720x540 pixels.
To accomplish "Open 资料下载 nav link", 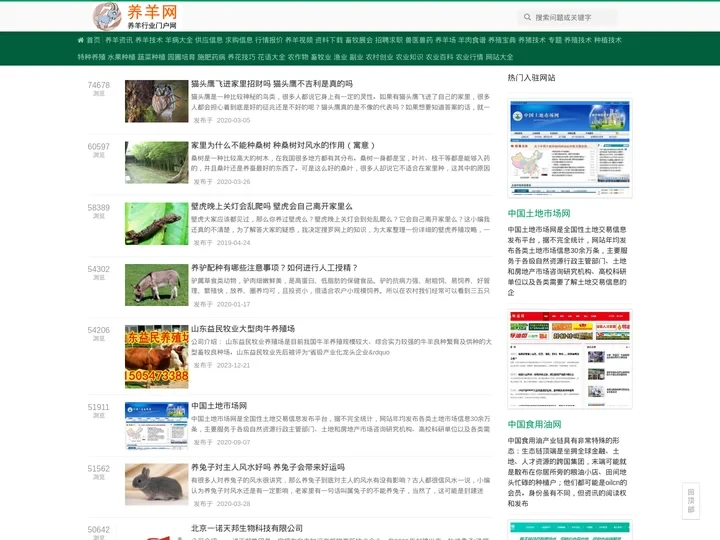I will tap(329, 40).
